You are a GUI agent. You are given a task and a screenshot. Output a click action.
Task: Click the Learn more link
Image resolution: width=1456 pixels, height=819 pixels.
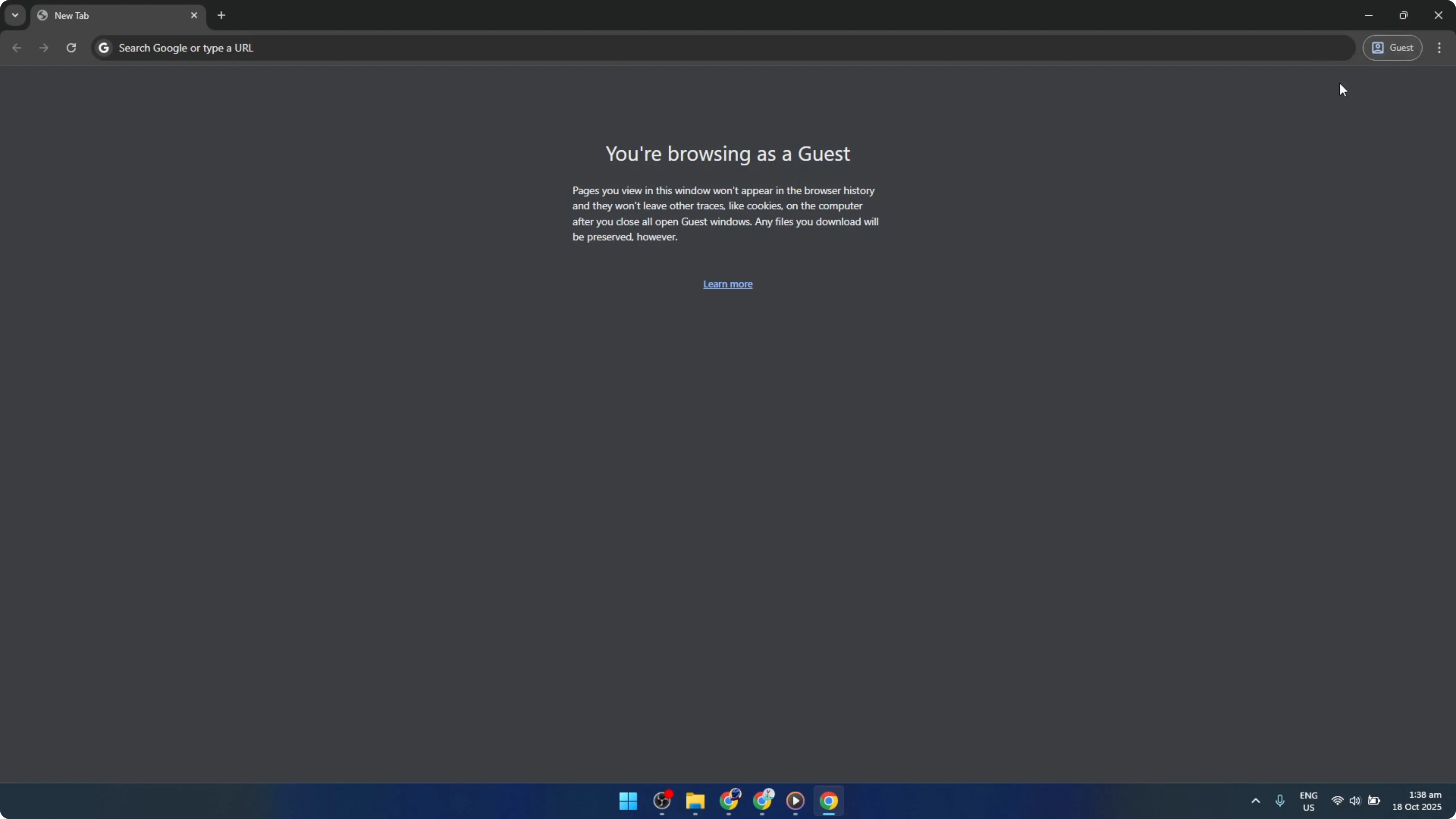pyautogui.click(x=728, y=284)
